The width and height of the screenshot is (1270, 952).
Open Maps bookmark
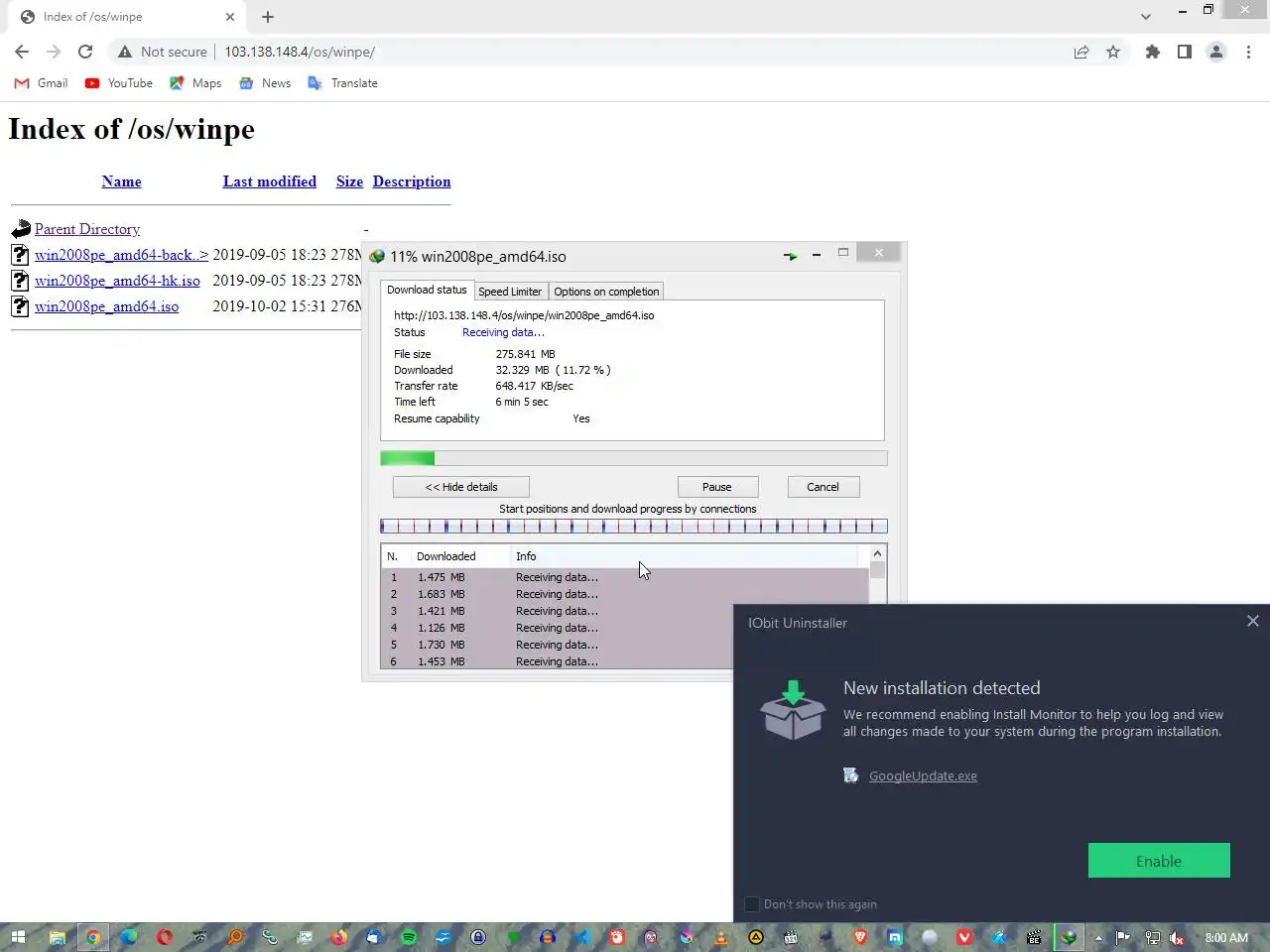(195, 83)
